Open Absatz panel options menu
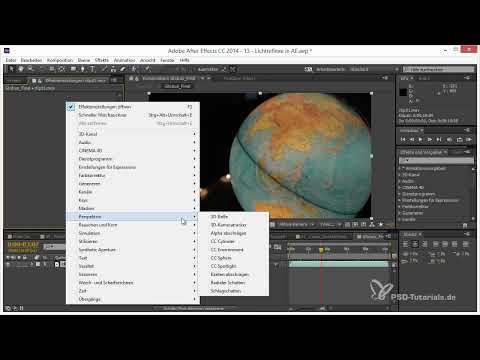The image size is (480, 360). tap(467, 234)
